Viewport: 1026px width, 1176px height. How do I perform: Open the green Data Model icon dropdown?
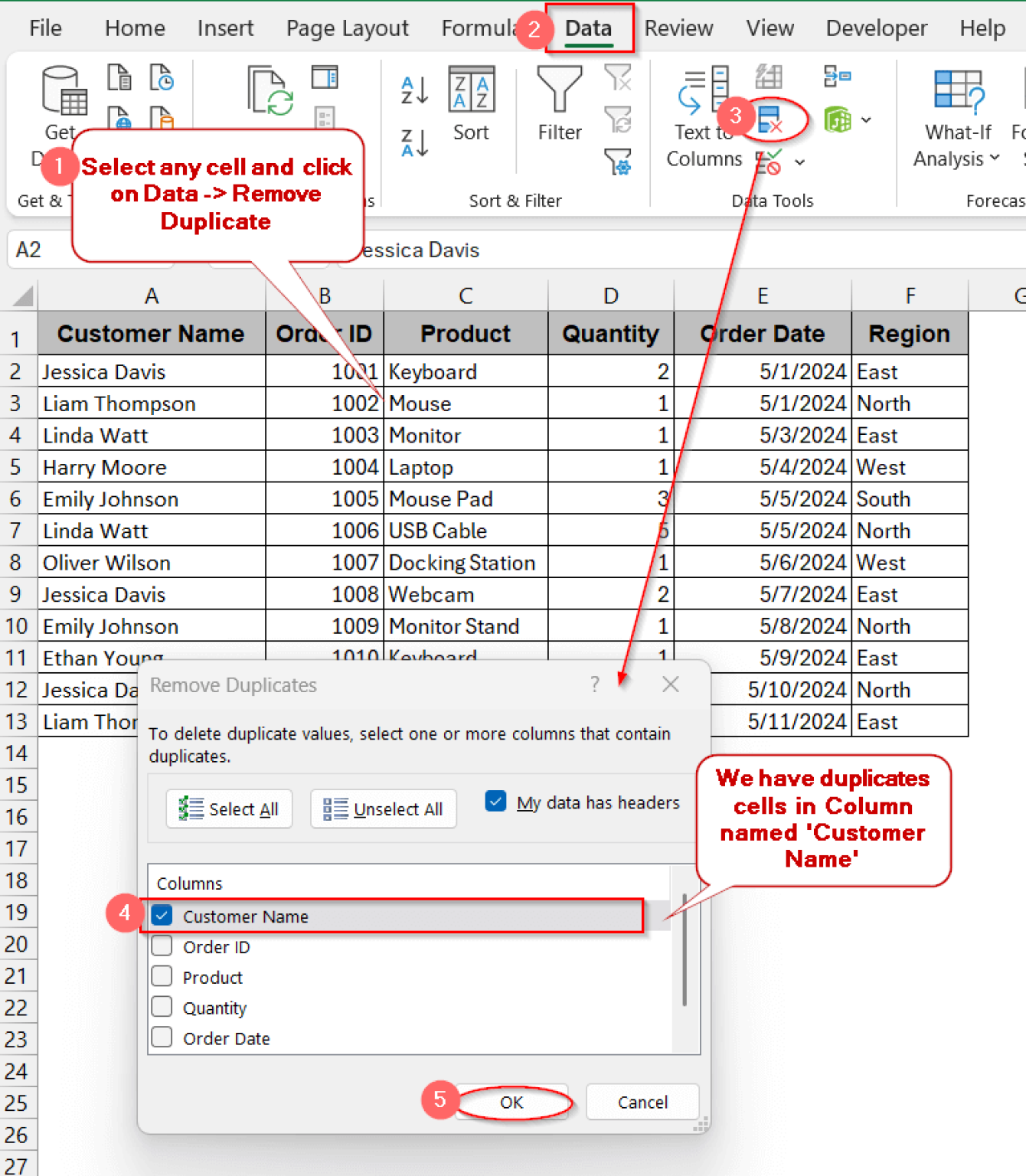pos(866,120)
